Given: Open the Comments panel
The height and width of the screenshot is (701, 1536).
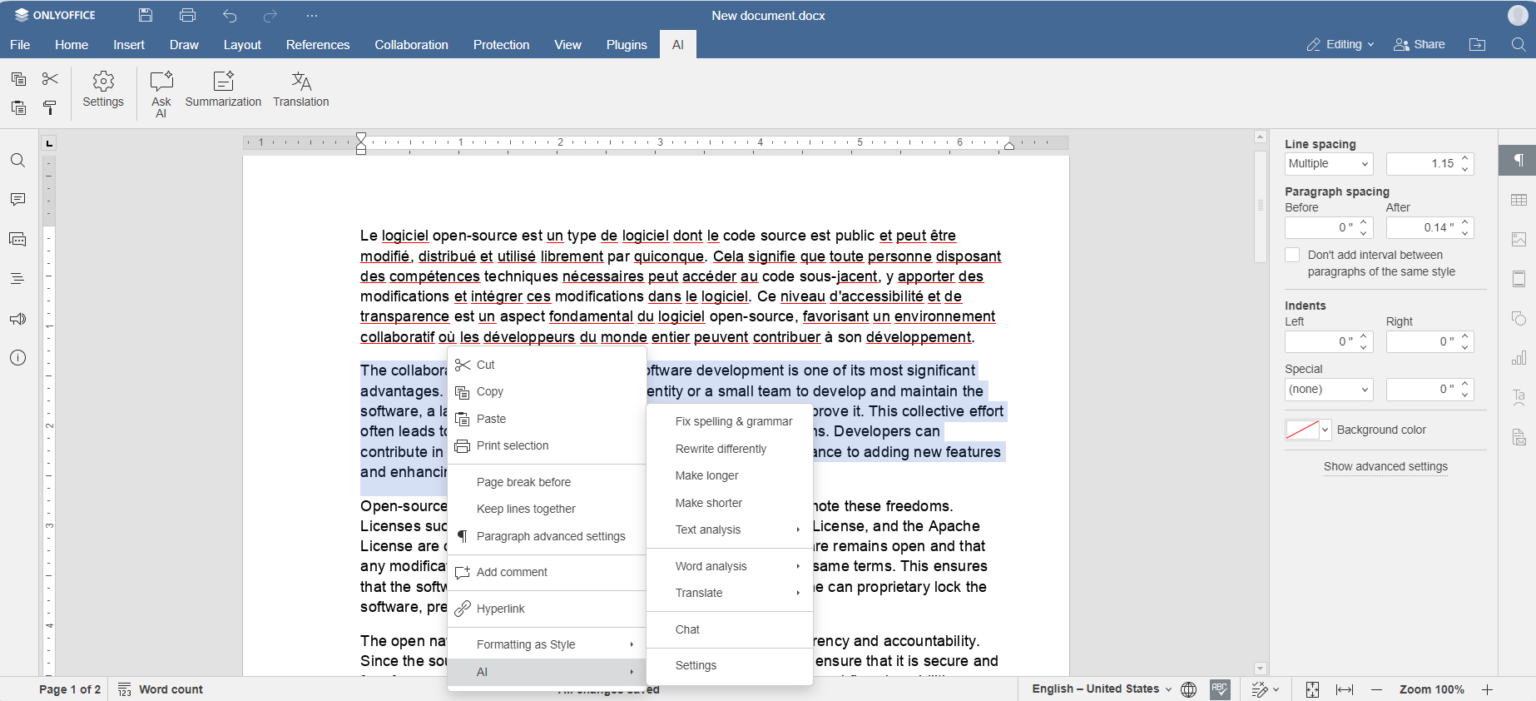Looking at the screenshot, I should pyautogui.click(x=17, y=199).
